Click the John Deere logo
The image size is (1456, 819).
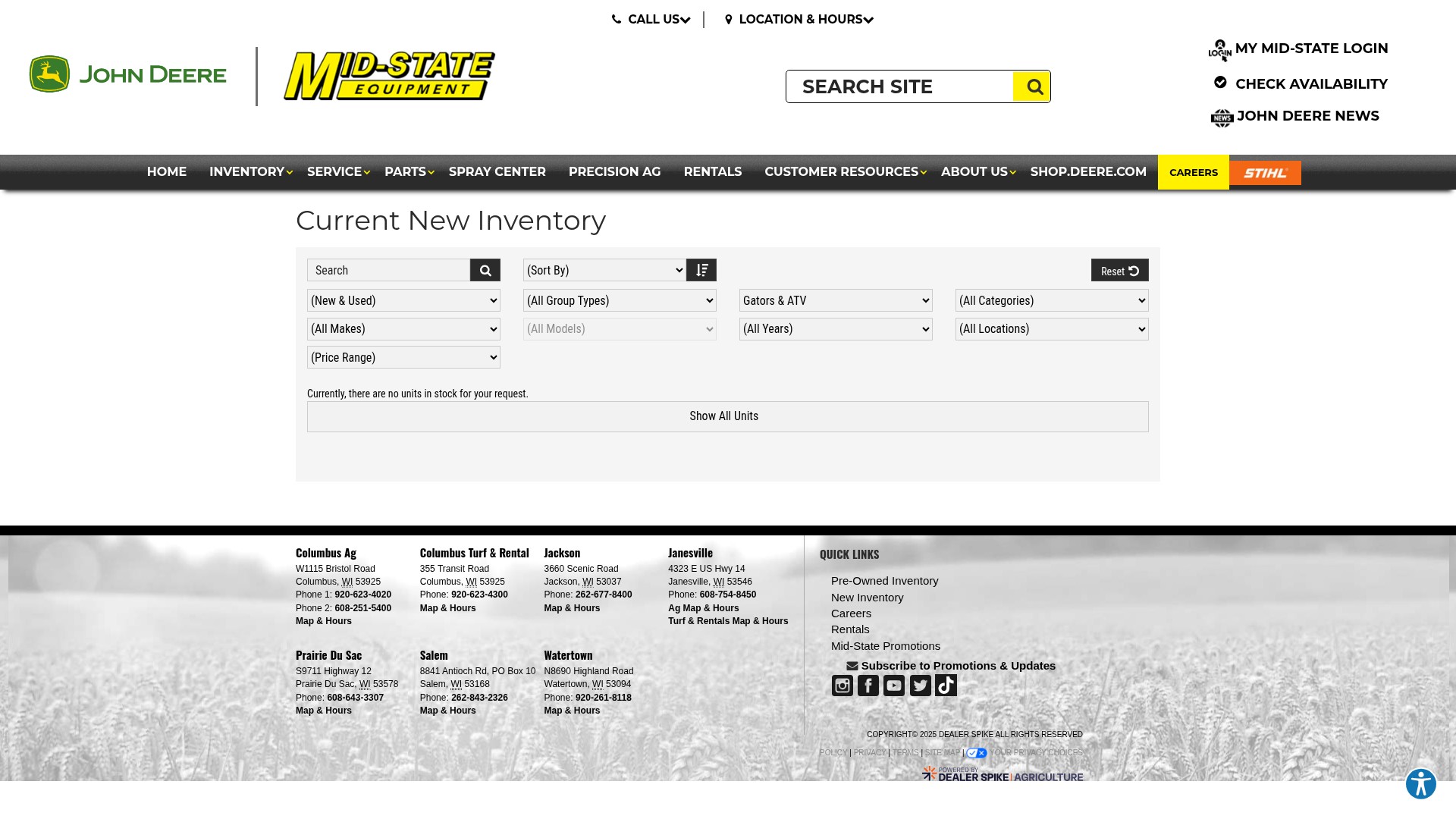point(127,74)
